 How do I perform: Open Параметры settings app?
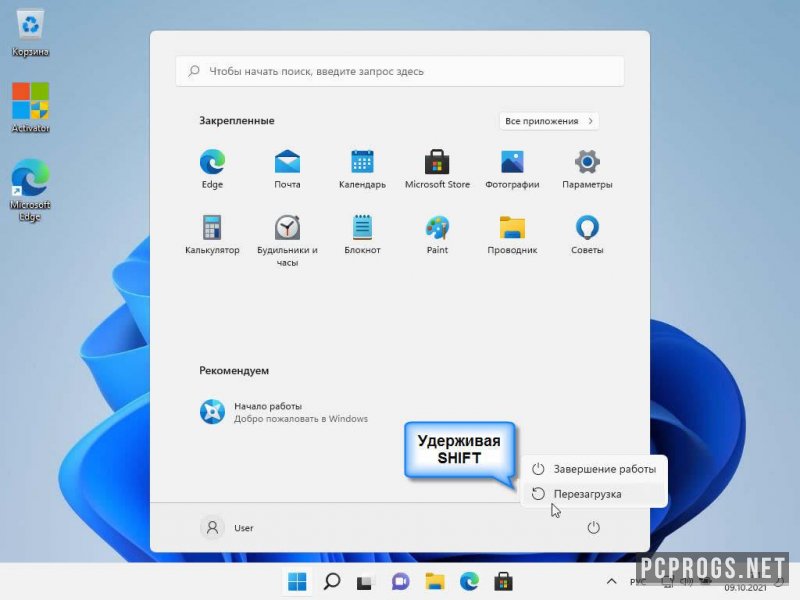[587, 169]
